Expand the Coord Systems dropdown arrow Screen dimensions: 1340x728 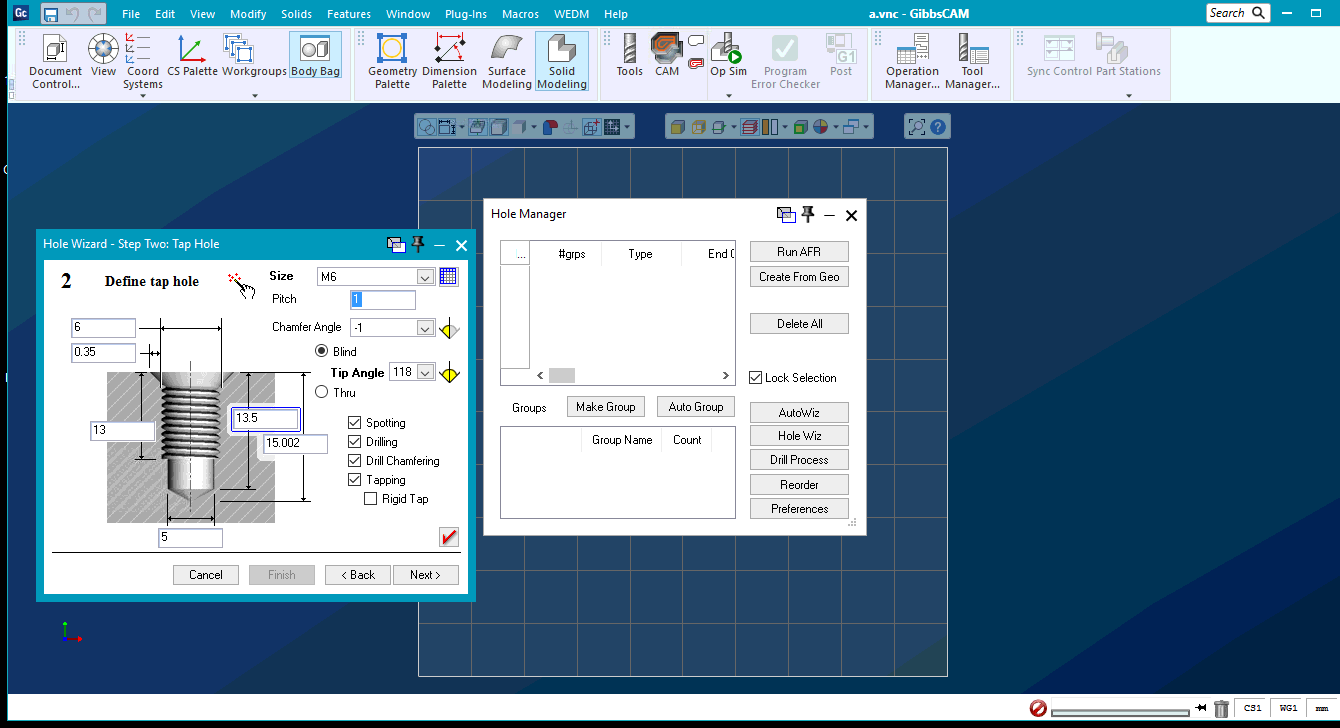click(x=143, y=96)
